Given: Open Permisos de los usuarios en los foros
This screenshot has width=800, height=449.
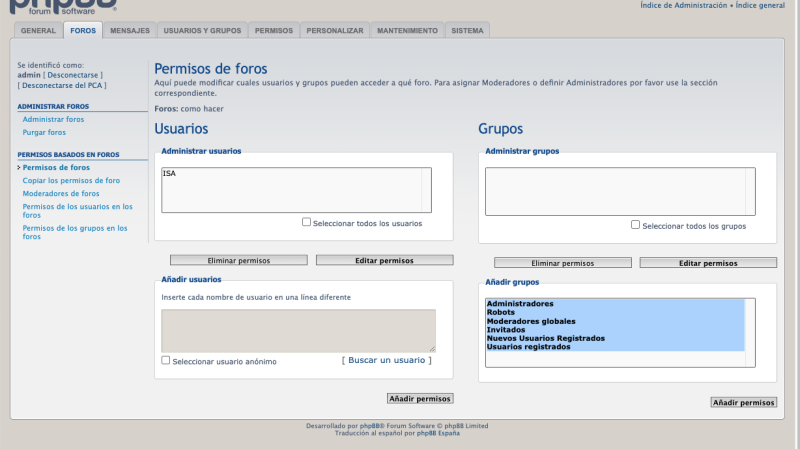Looking at the screenshot, I should [x=77, y=211].
